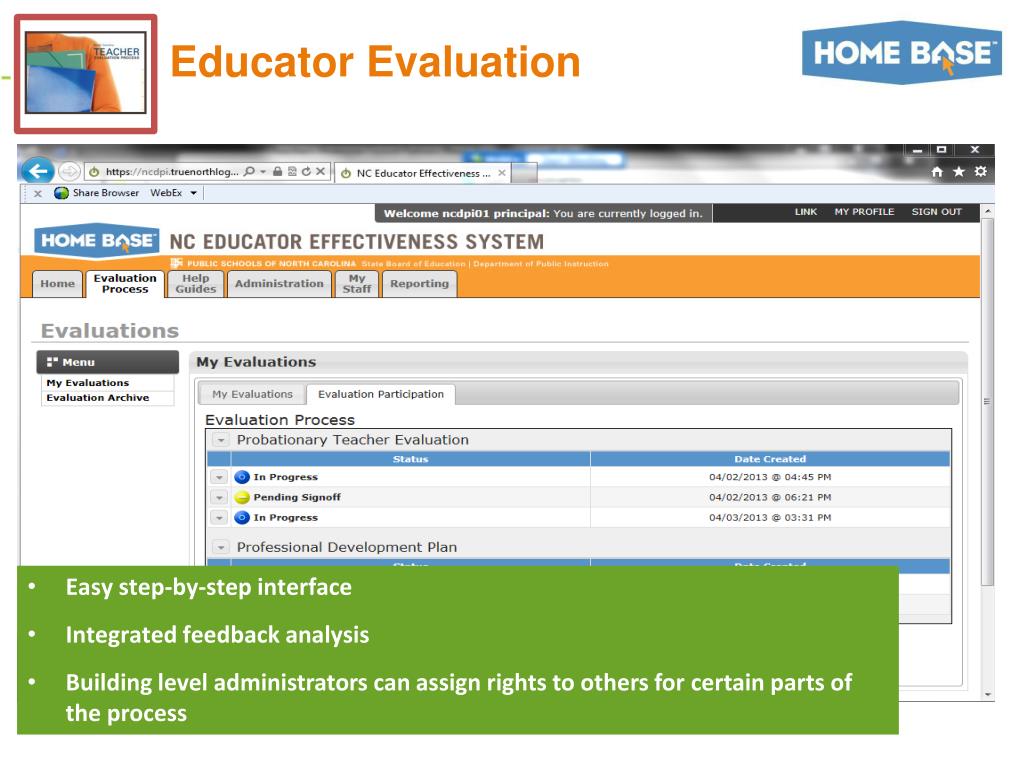Image resolution: width=1024 pixels, height=768 pixels.
Task: Minimize the browser window
Action: pyautogui.click(x=917, y=150)
